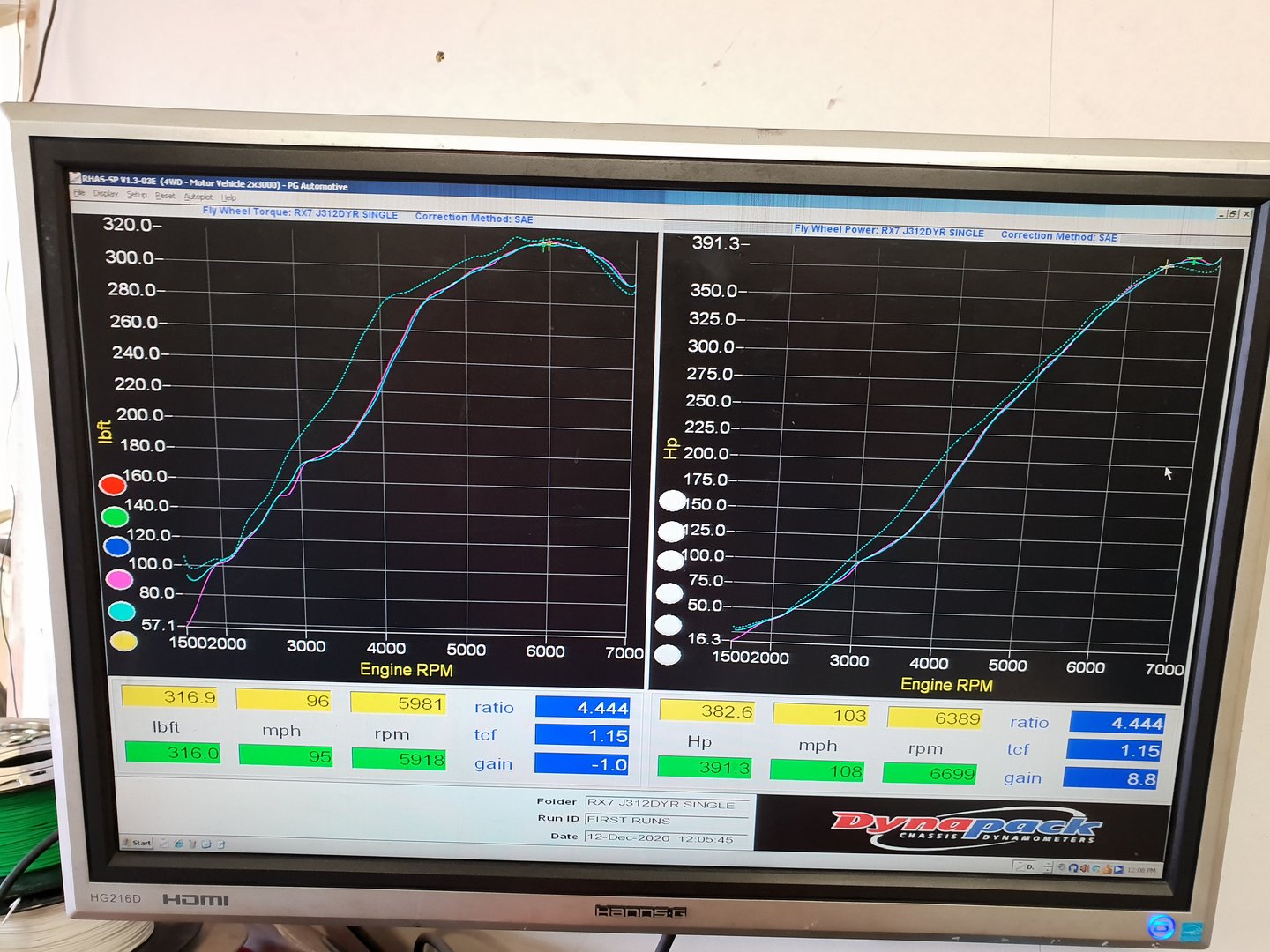
Task: Open the Autoplot menu
Action: coord(198,197)
